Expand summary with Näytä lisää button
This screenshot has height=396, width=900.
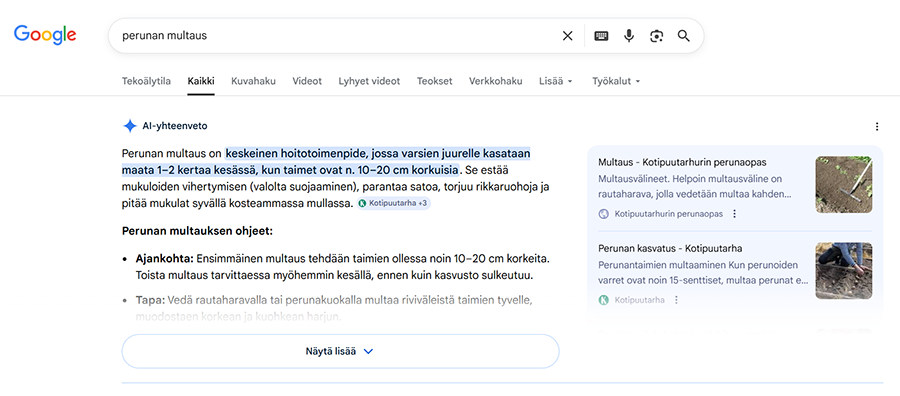[340, 351]
